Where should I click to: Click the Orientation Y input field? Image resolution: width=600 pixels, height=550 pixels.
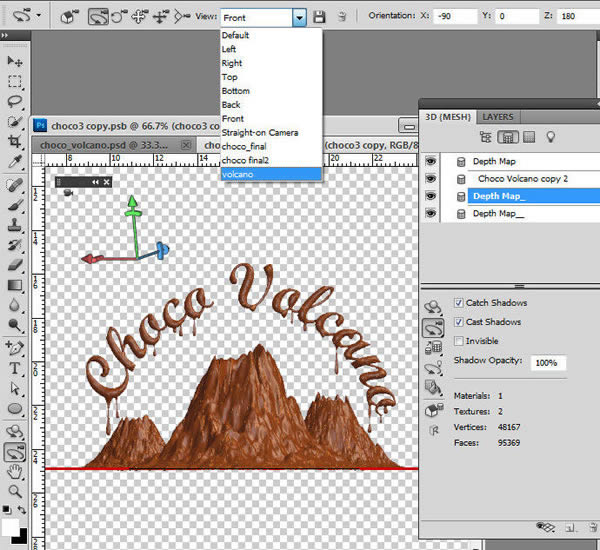[516, 16]
